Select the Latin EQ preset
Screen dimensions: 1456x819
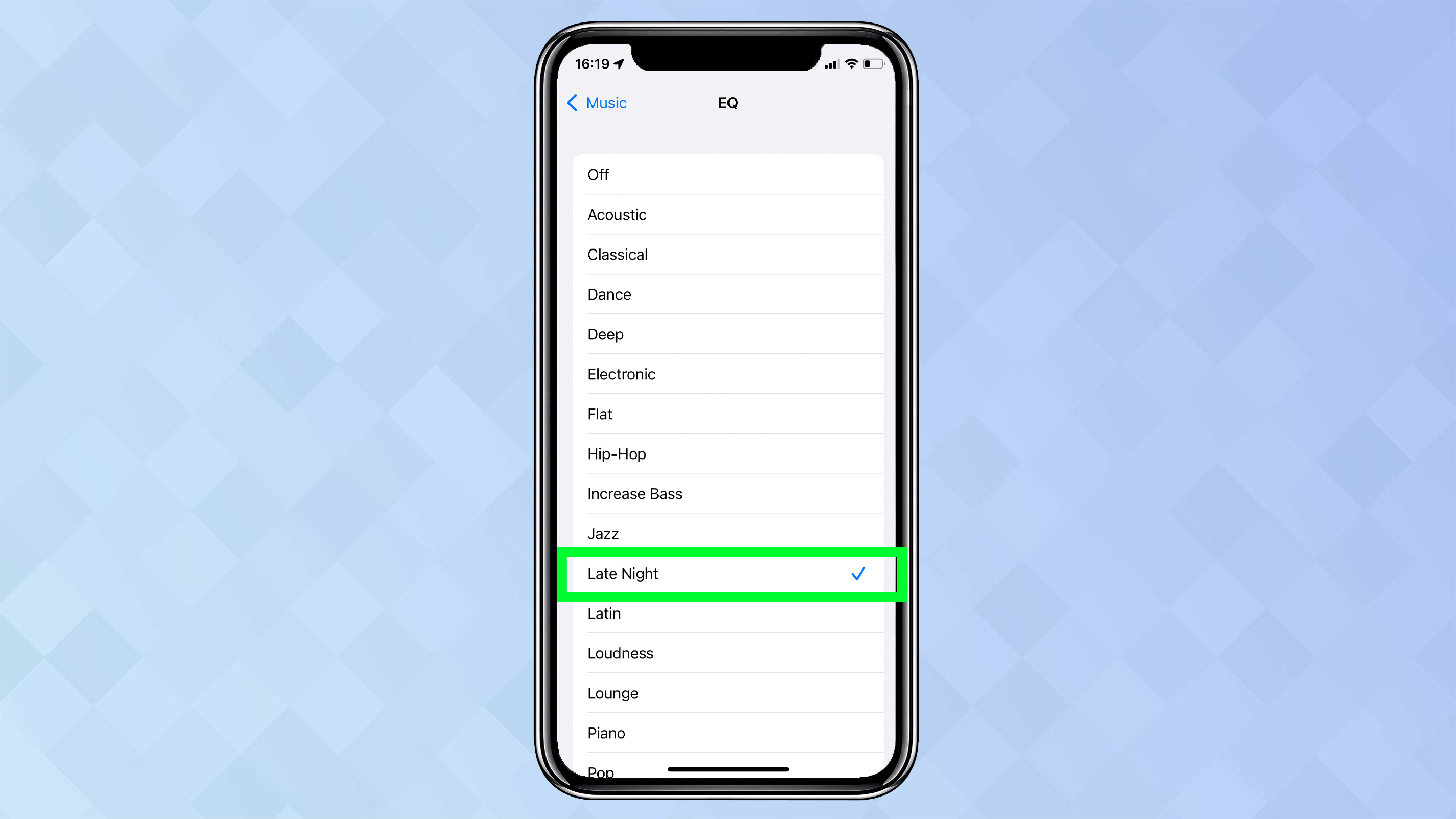(727, 613)
